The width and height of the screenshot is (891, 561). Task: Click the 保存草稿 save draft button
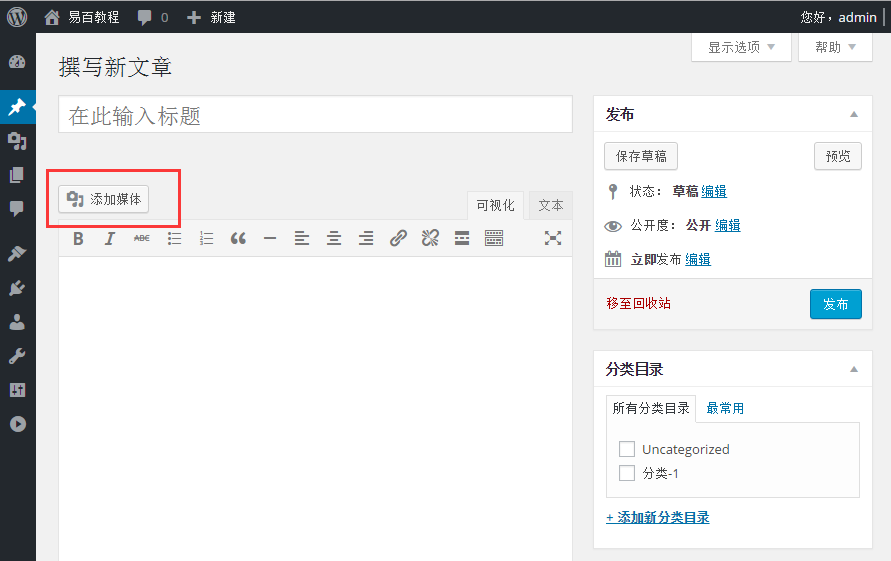[641, 156]
